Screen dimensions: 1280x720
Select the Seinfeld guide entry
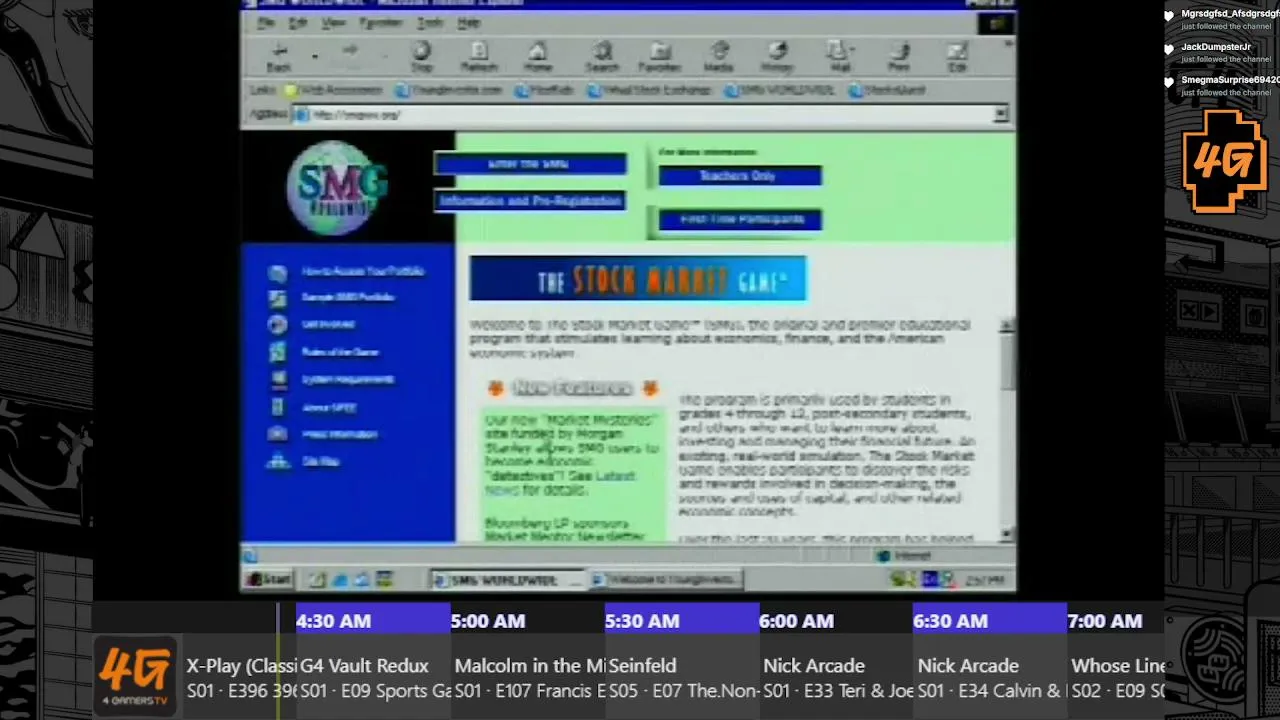coord(682,678)
